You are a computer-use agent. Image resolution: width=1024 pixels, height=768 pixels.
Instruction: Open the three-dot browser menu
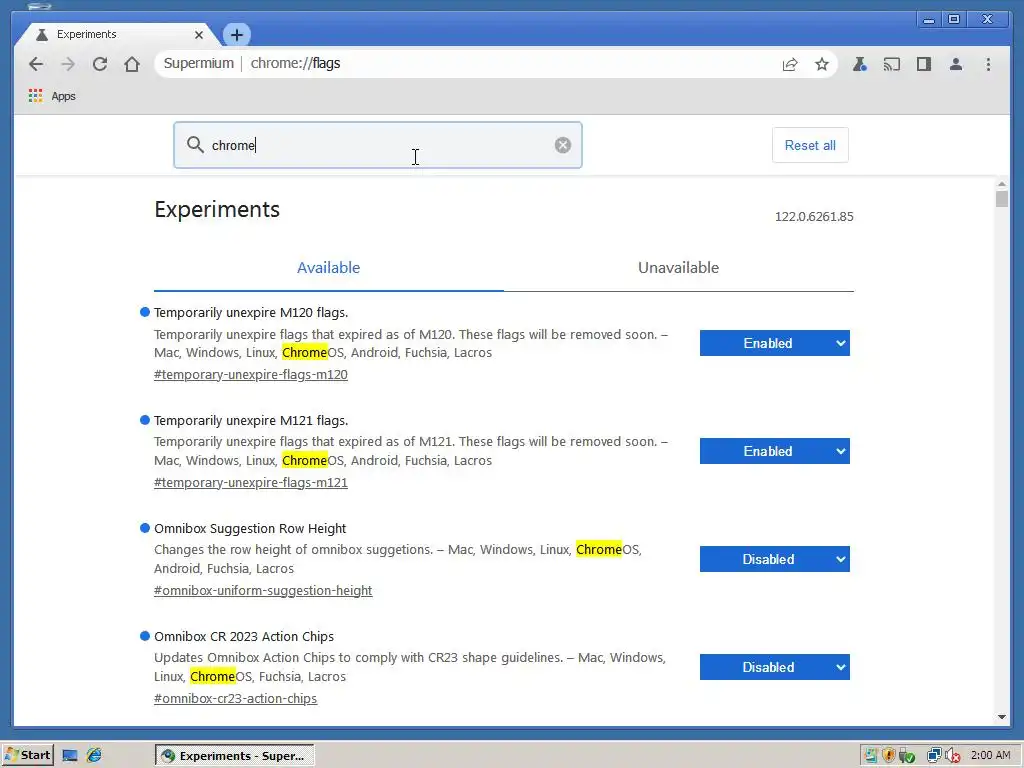pyautogui.click(x=988, y=64)
